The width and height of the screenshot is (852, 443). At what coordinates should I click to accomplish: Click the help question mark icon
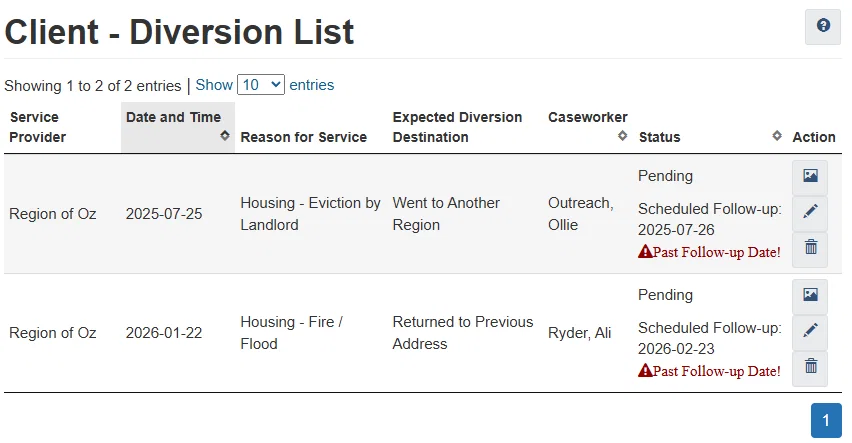point(823,26)
